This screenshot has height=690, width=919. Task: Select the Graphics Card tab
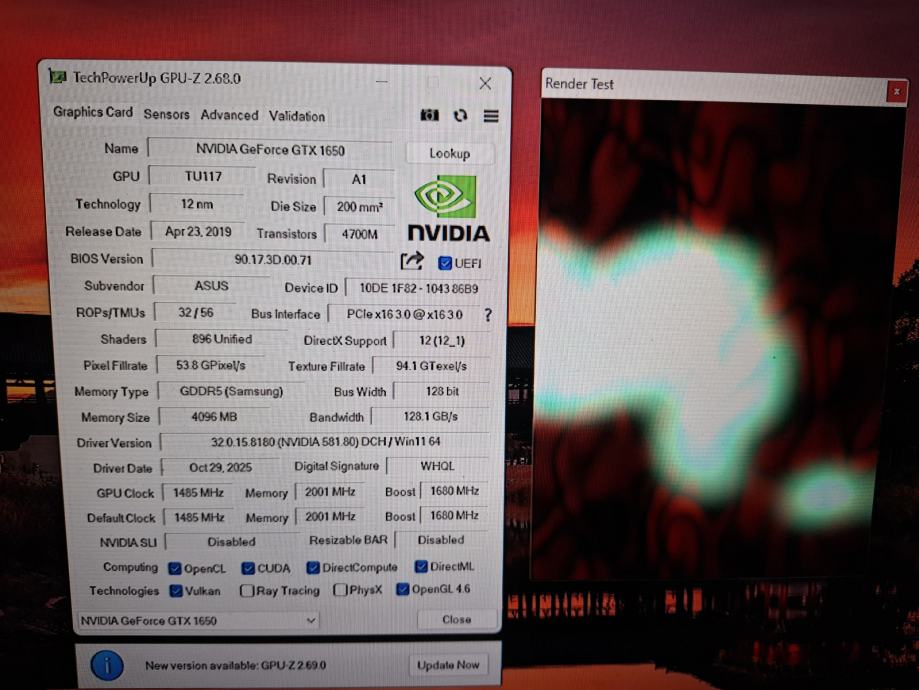[93, 111]
